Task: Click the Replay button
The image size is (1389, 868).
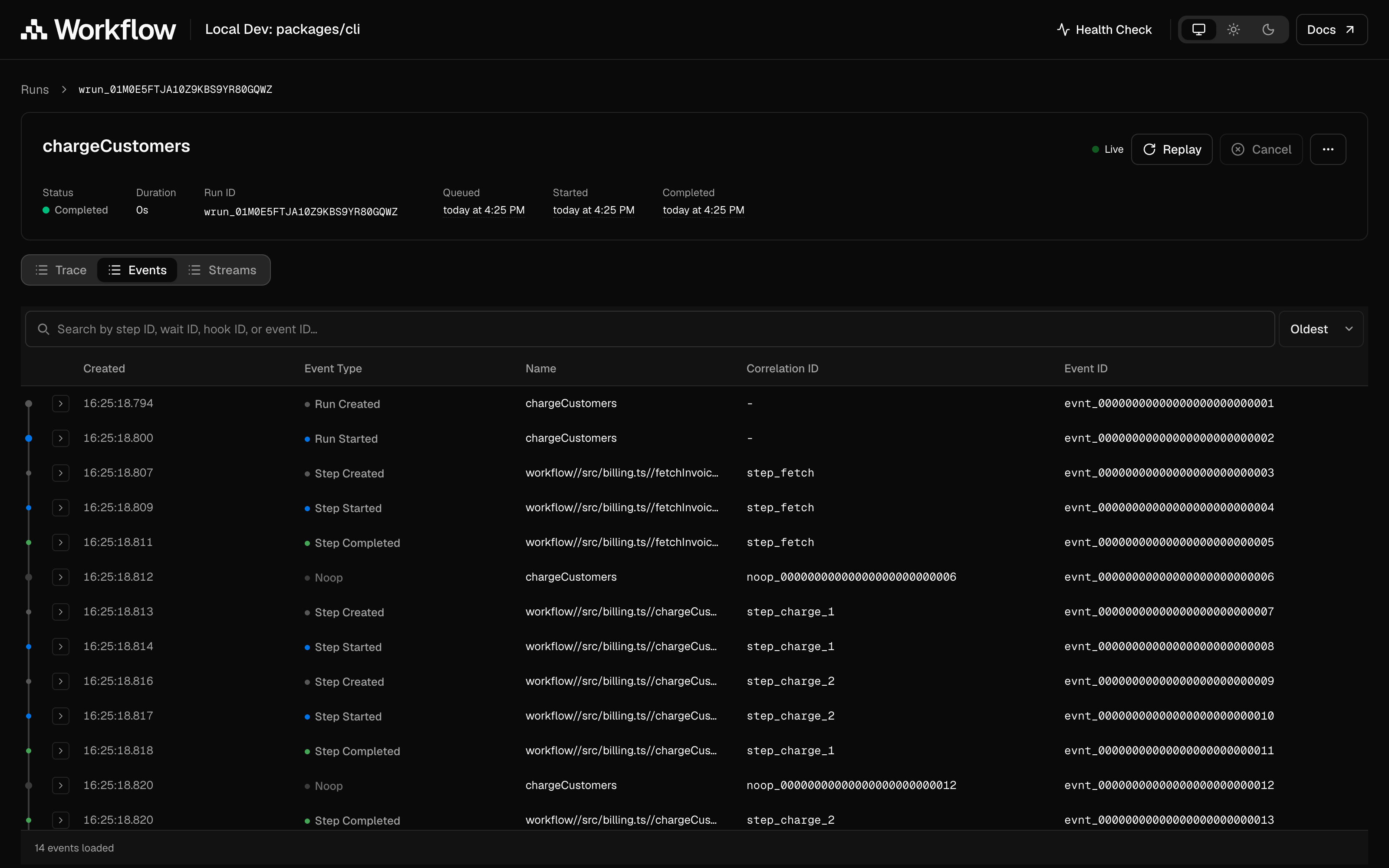Action: (1172, 149)
